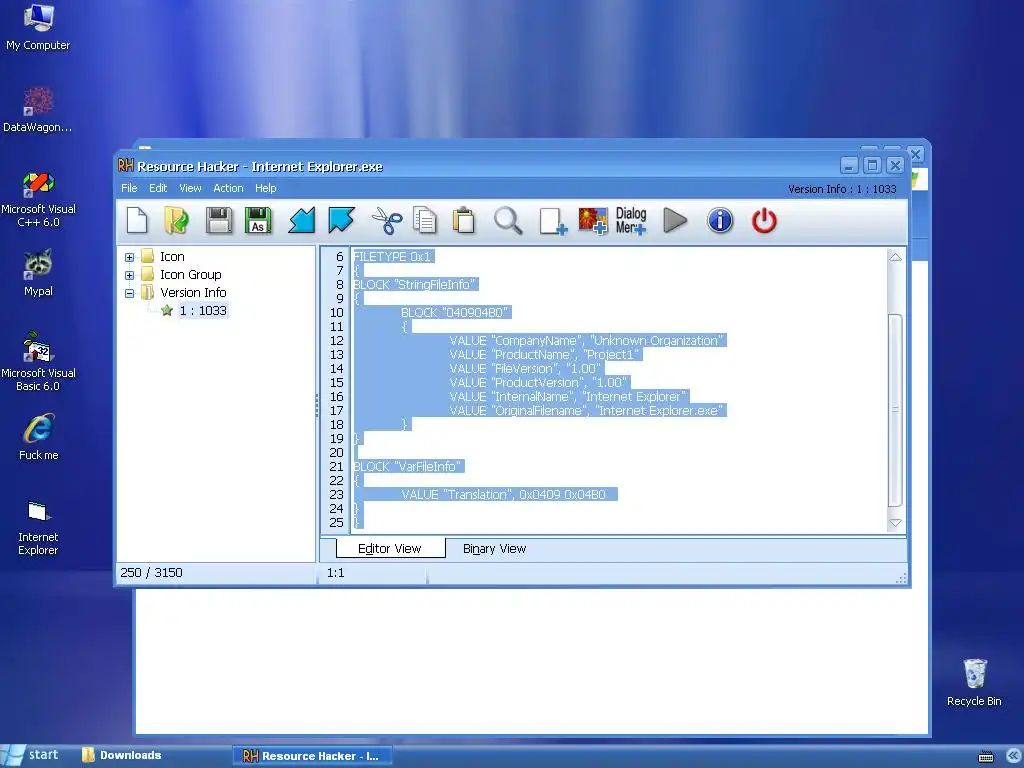Image resolution: width=1024 pixels, height=768 pixels.
Task: Copy selection with the copy pages icon
Action: coord(425,220)
